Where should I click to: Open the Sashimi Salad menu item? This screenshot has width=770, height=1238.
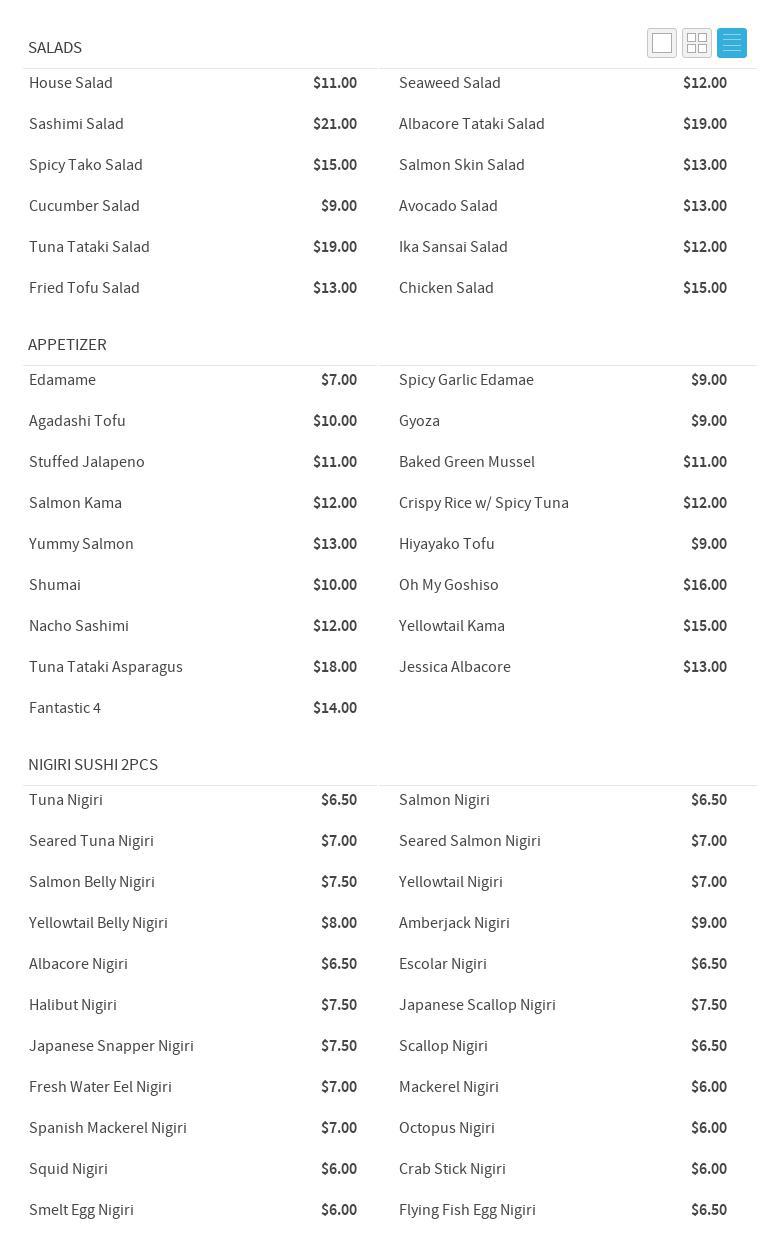coord(76,124)
